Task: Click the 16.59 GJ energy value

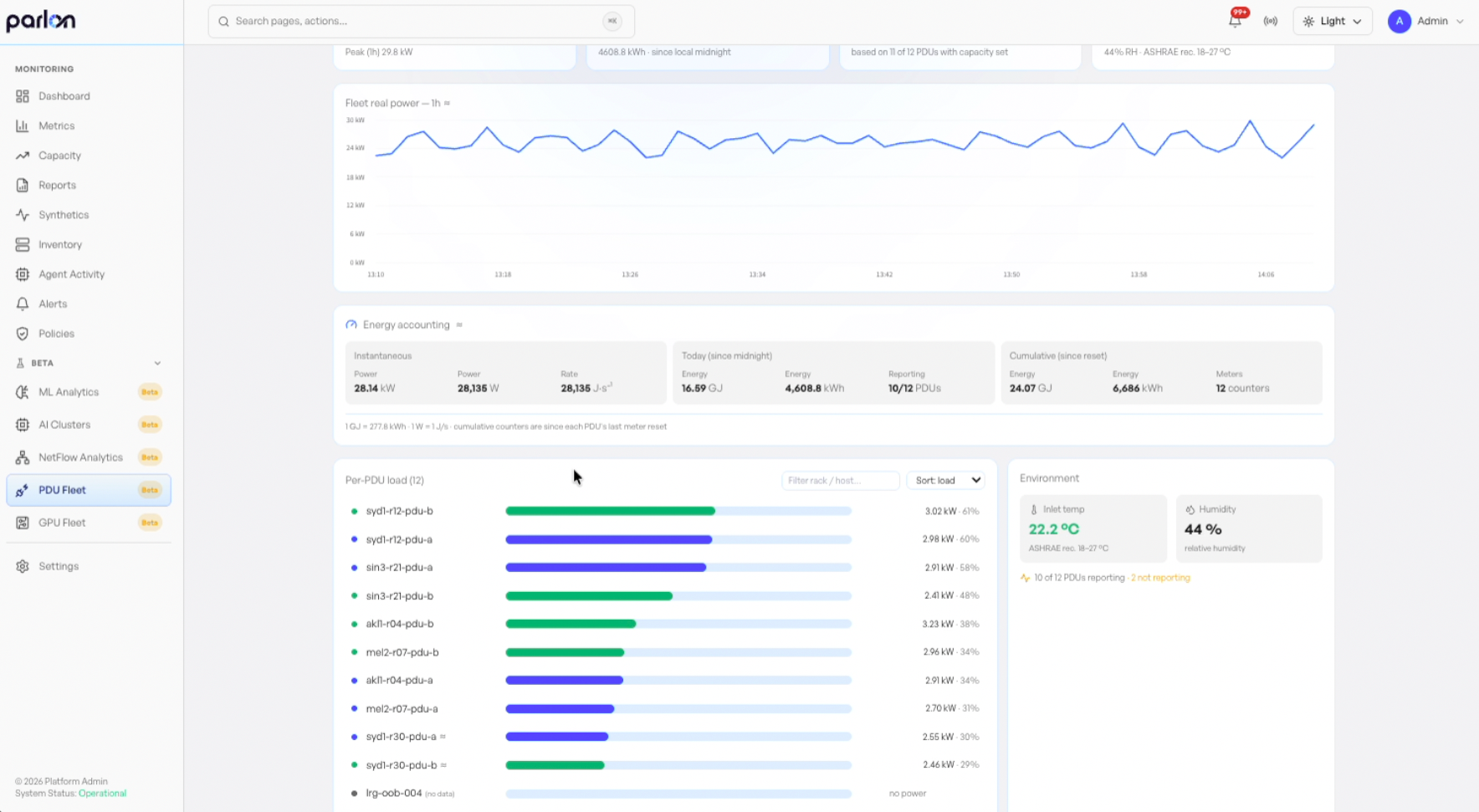Action: pos(702,388)
